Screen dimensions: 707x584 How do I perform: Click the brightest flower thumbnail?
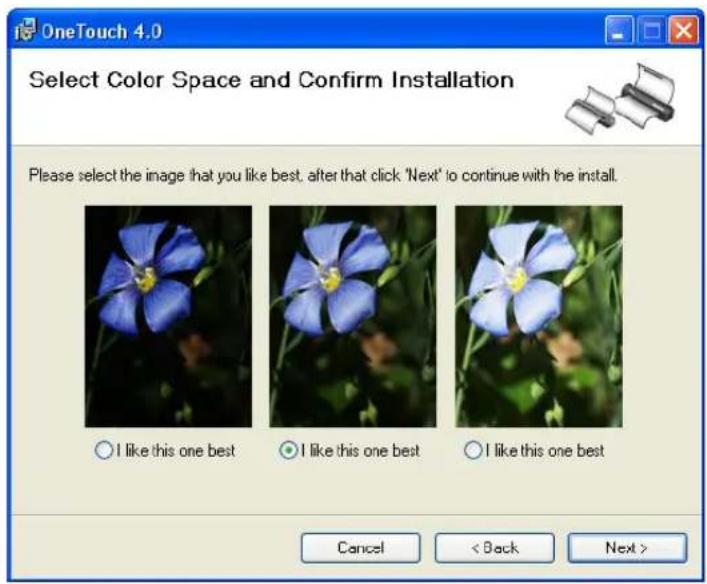coord(539,317)
